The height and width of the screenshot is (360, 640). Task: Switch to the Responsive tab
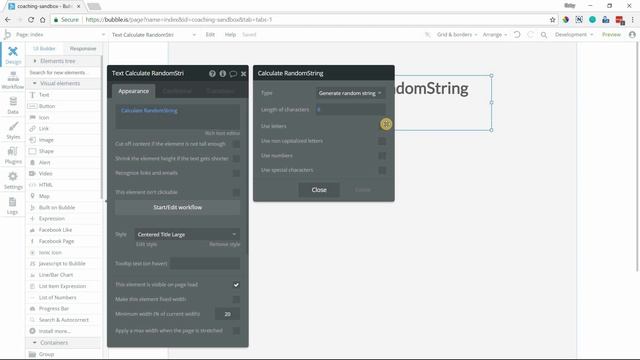[83, 49]
